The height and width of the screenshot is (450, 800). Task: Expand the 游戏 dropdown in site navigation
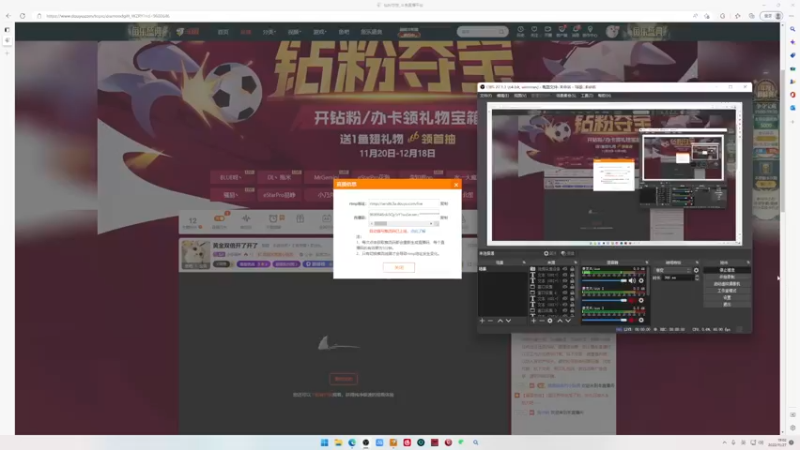[319, 32]
